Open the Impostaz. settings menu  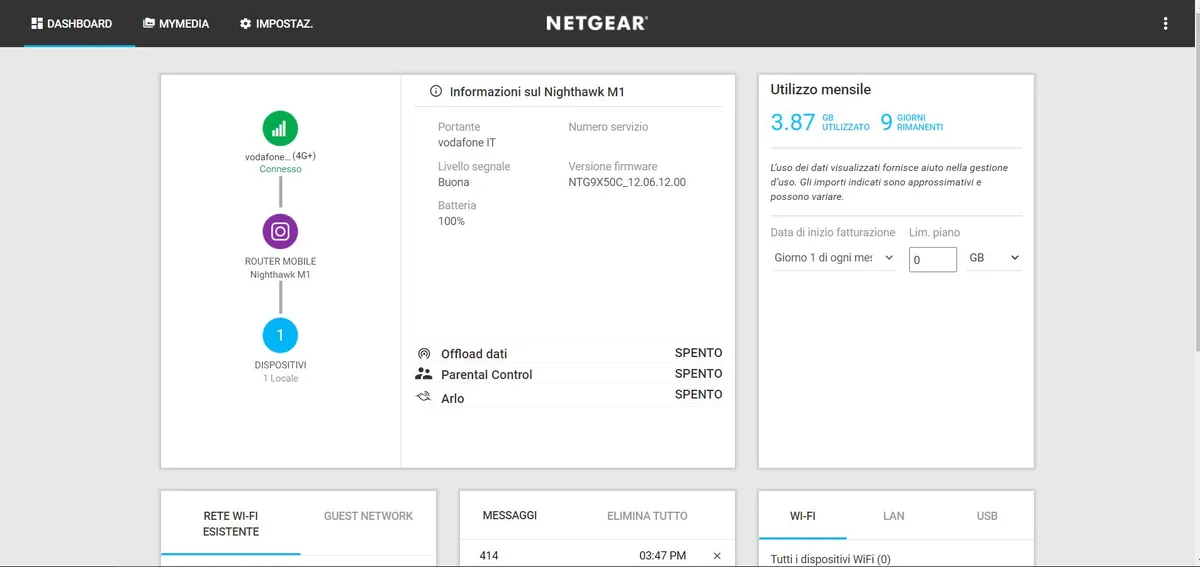276,23
